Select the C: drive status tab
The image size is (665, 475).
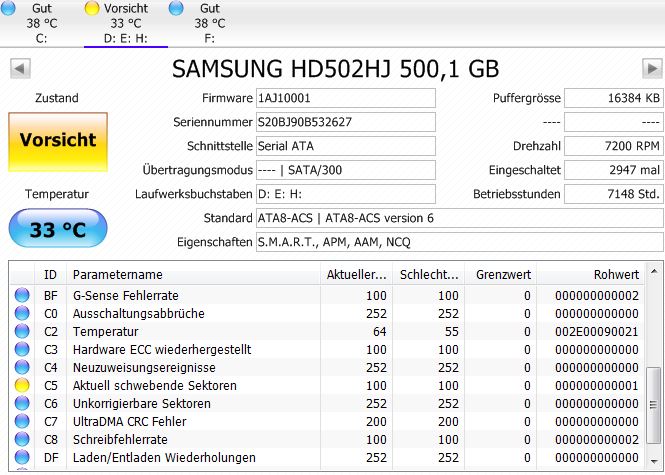[x=42, y=23]
